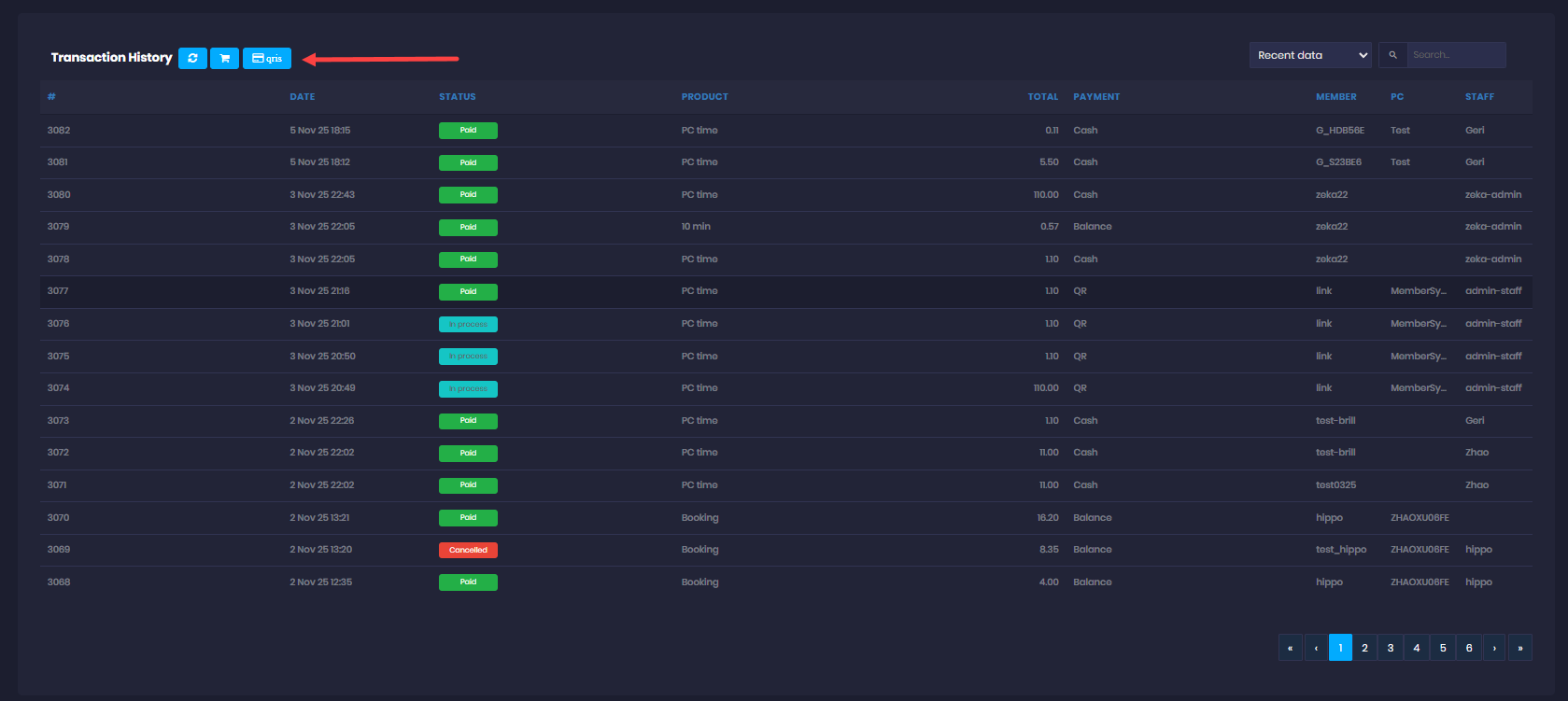This screenshot has width=1568, height=701.
Task: Go to previous page arrow
Action: tap(1316, 648)
